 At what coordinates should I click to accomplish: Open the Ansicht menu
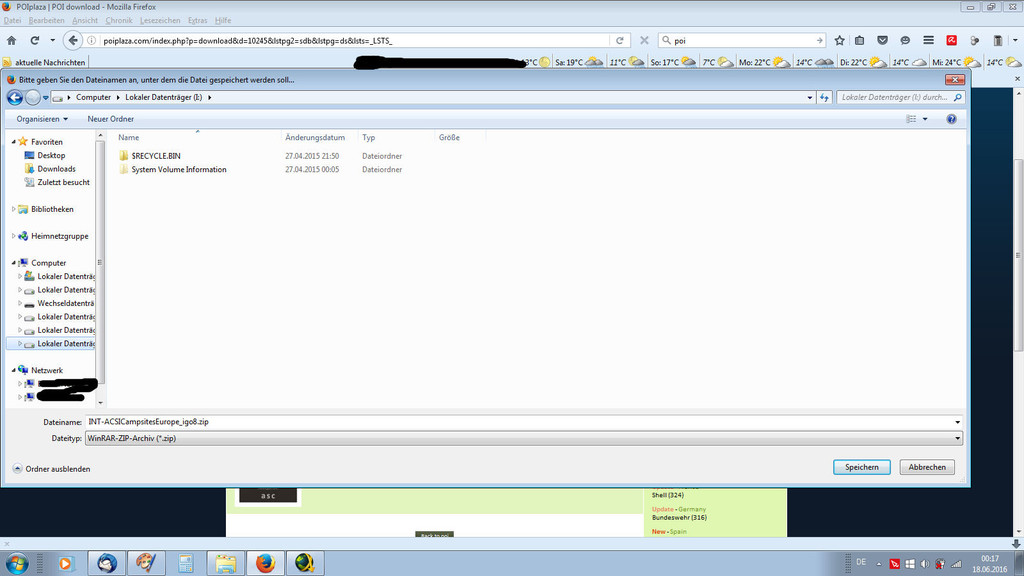[x=85, y=20]
